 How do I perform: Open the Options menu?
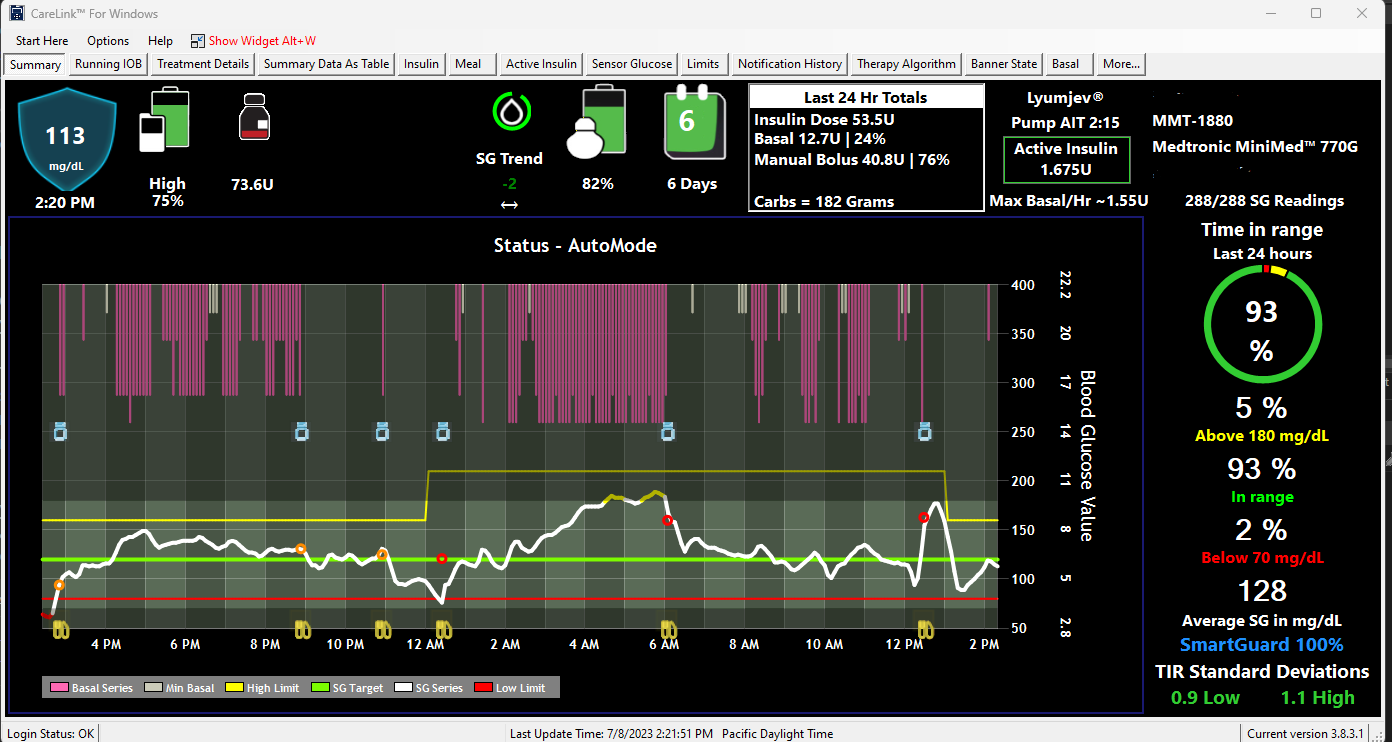click(x=108, y=41)
